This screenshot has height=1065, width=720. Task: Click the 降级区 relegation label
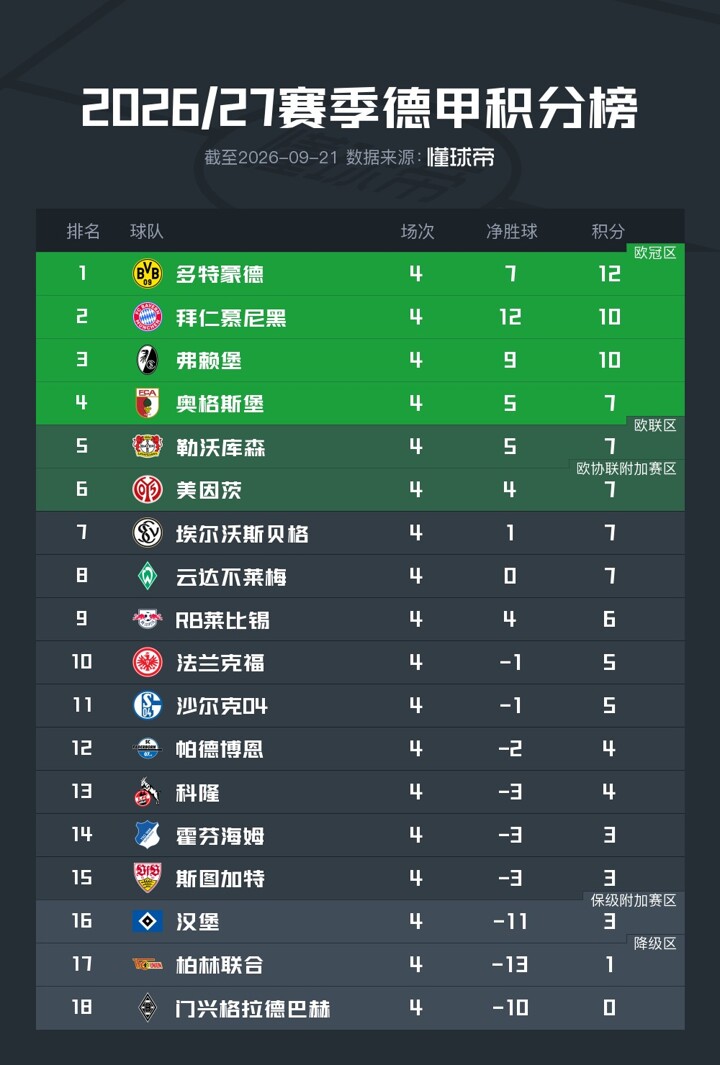click(x=655, y=943)
